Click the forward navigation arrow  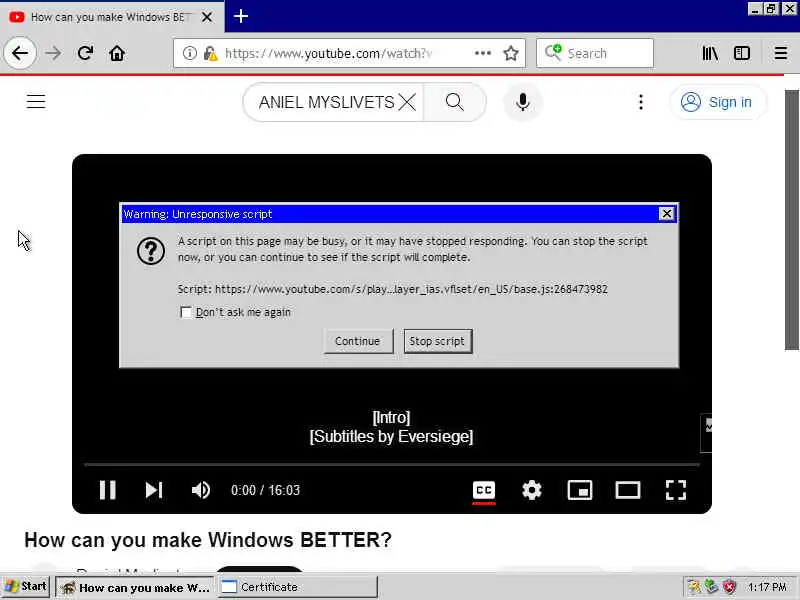pyautogui.click(x=53, y=53)
